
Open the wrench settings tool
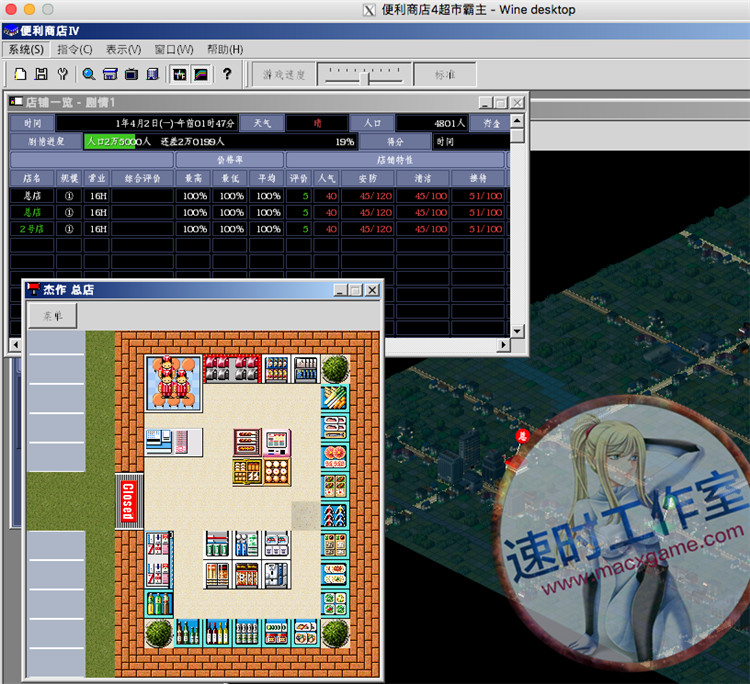(x=62, y=74)
